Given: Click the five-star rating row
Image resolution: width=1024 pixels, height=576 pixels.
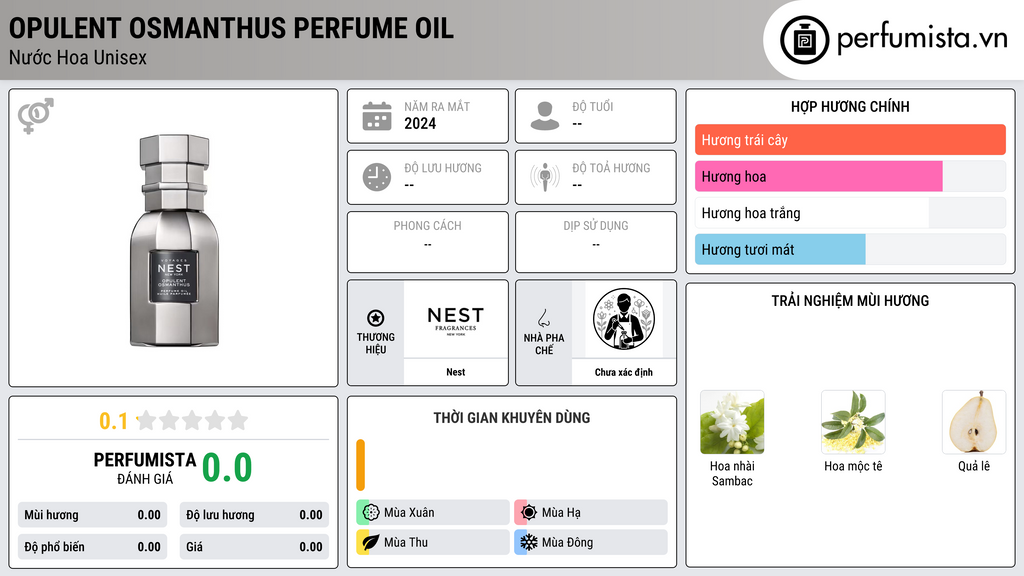Looking at the screenshot, I should pos(193,420).
